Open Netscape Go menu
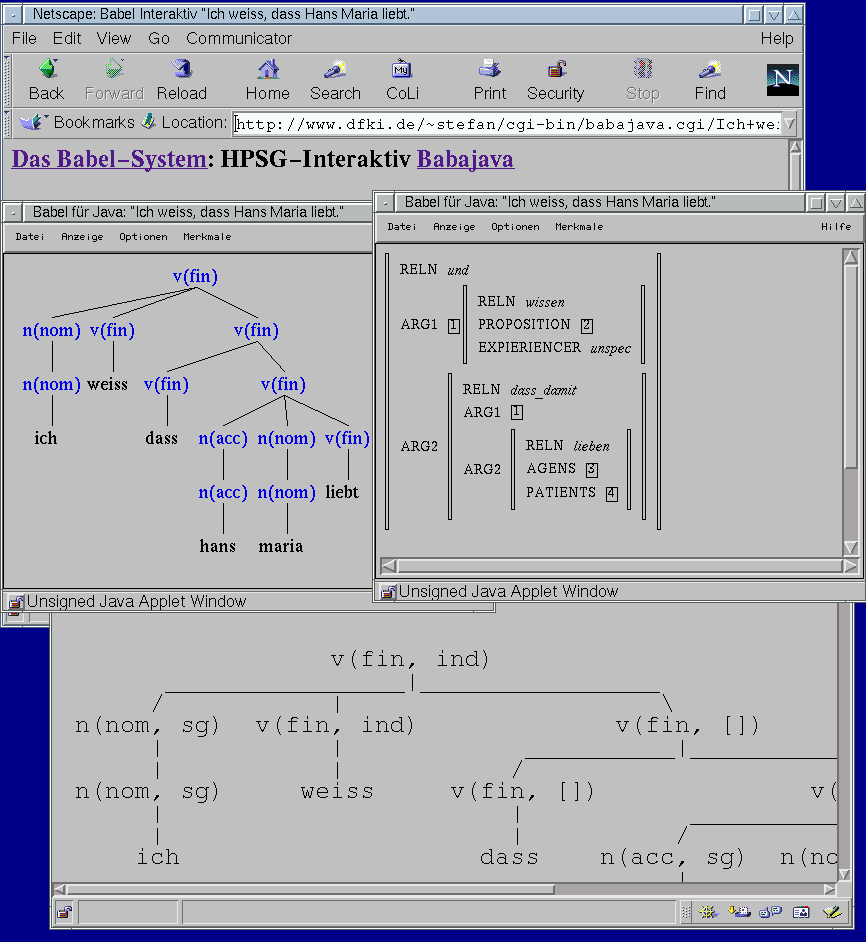Image resolution: width=866 pixels, height=942 pixels. (x=159, y=38)
